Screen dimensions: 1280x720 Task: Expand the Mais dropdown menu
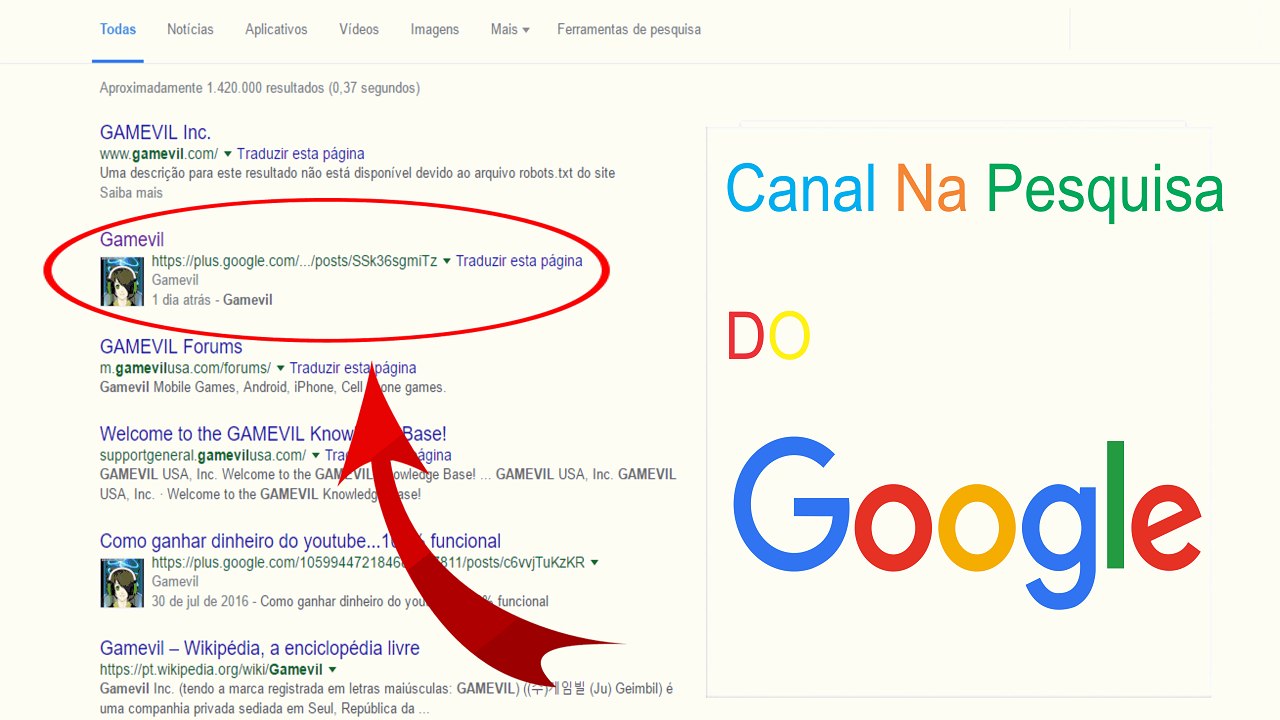click(x=510, y=30)
